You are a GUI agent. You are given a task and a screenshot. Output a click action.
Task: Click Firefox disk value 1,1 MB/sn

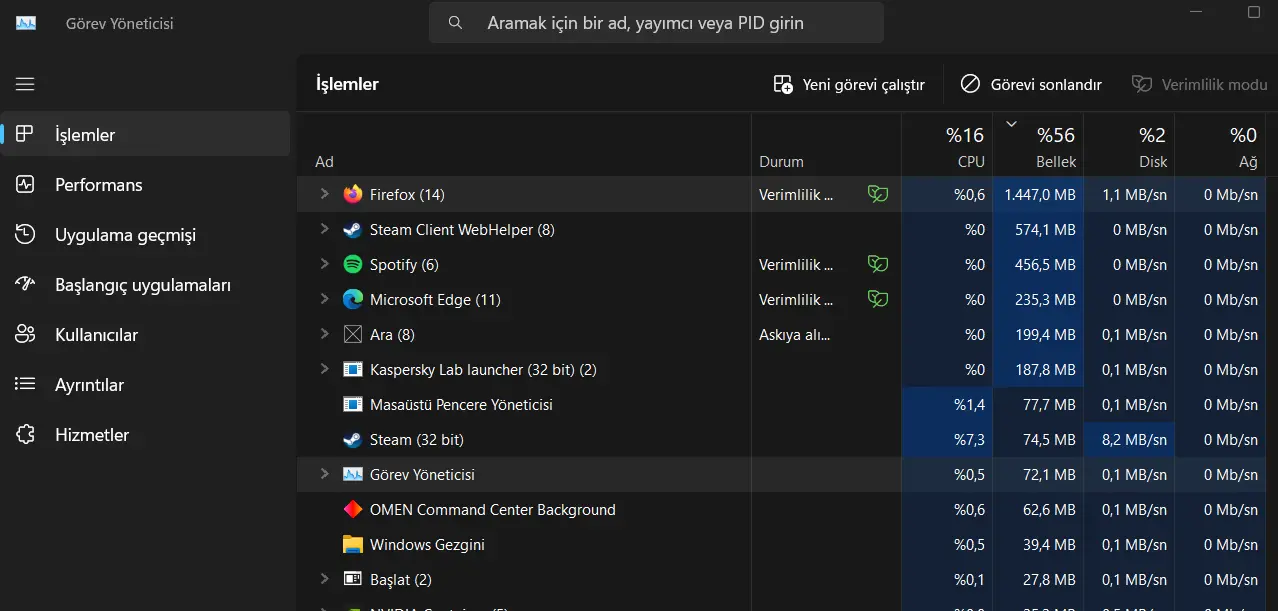pyautogui.click(x=1134, y=195)
